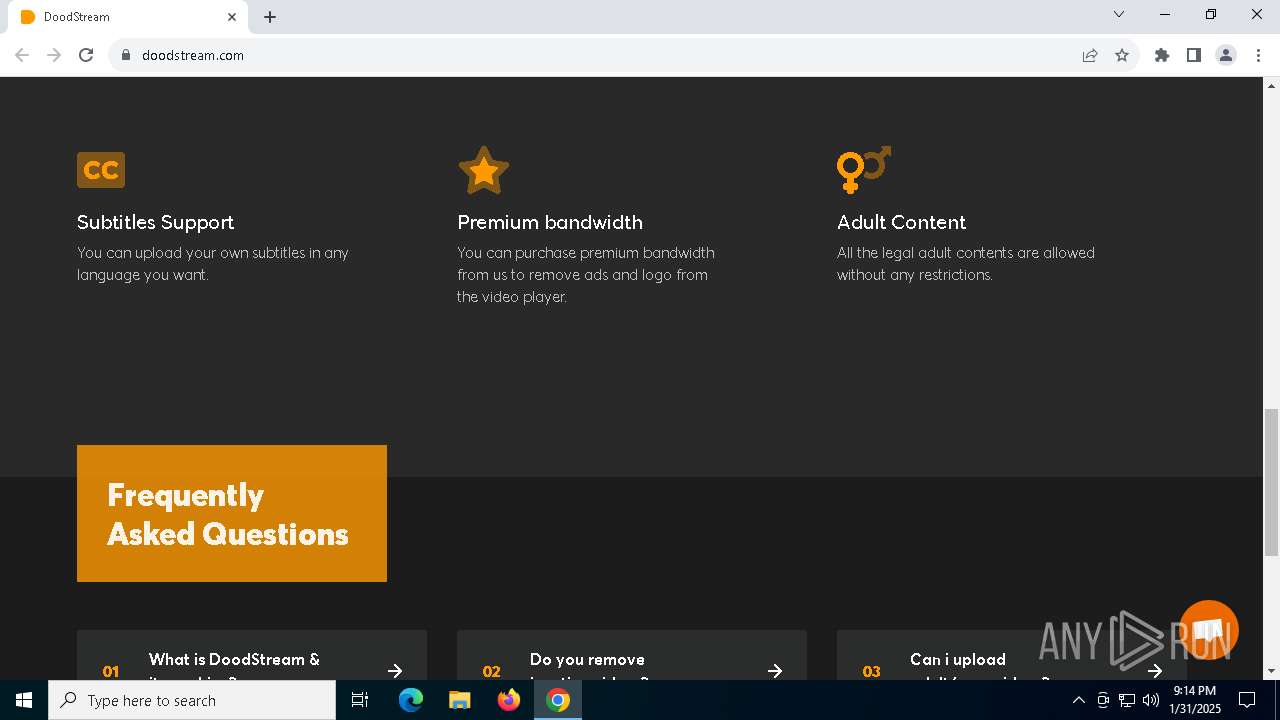Viewport: 1280px width, 720px height.
Task: Click the Adult Content gender symbols icon
Action: click(864, 170)
